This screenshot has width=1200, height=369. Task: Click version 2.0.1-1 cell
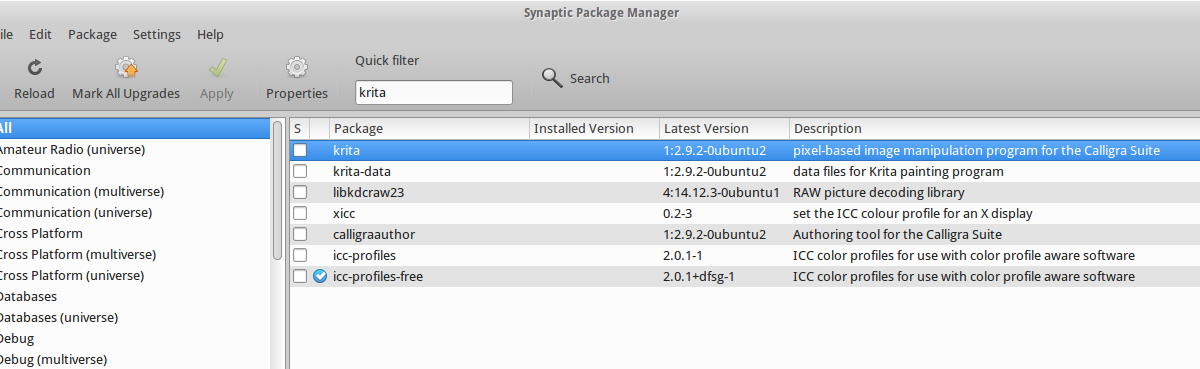683,255
